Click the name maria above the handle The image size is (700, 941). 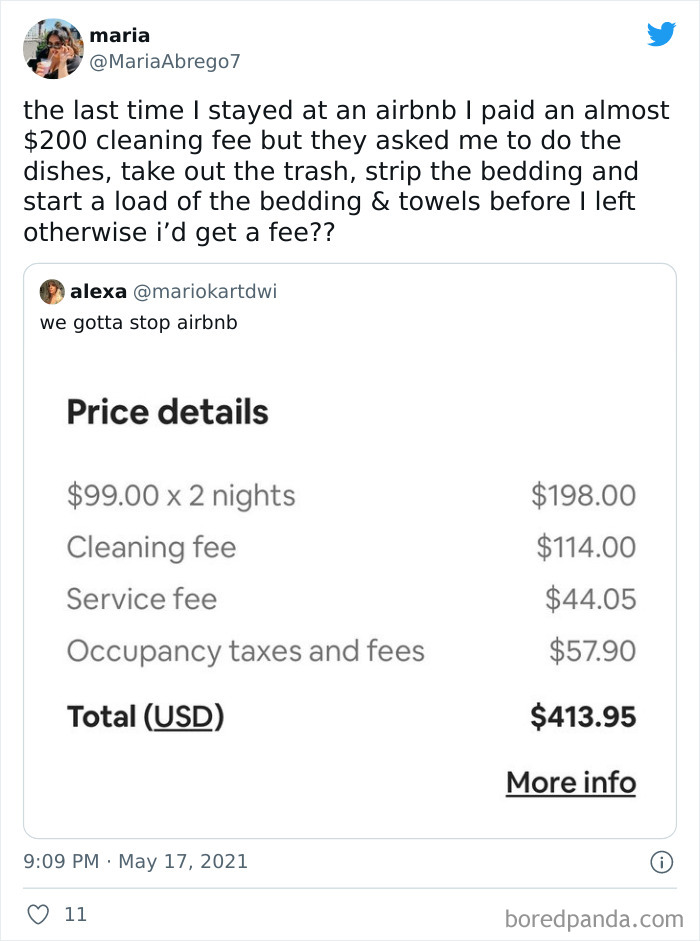[119, 35]
